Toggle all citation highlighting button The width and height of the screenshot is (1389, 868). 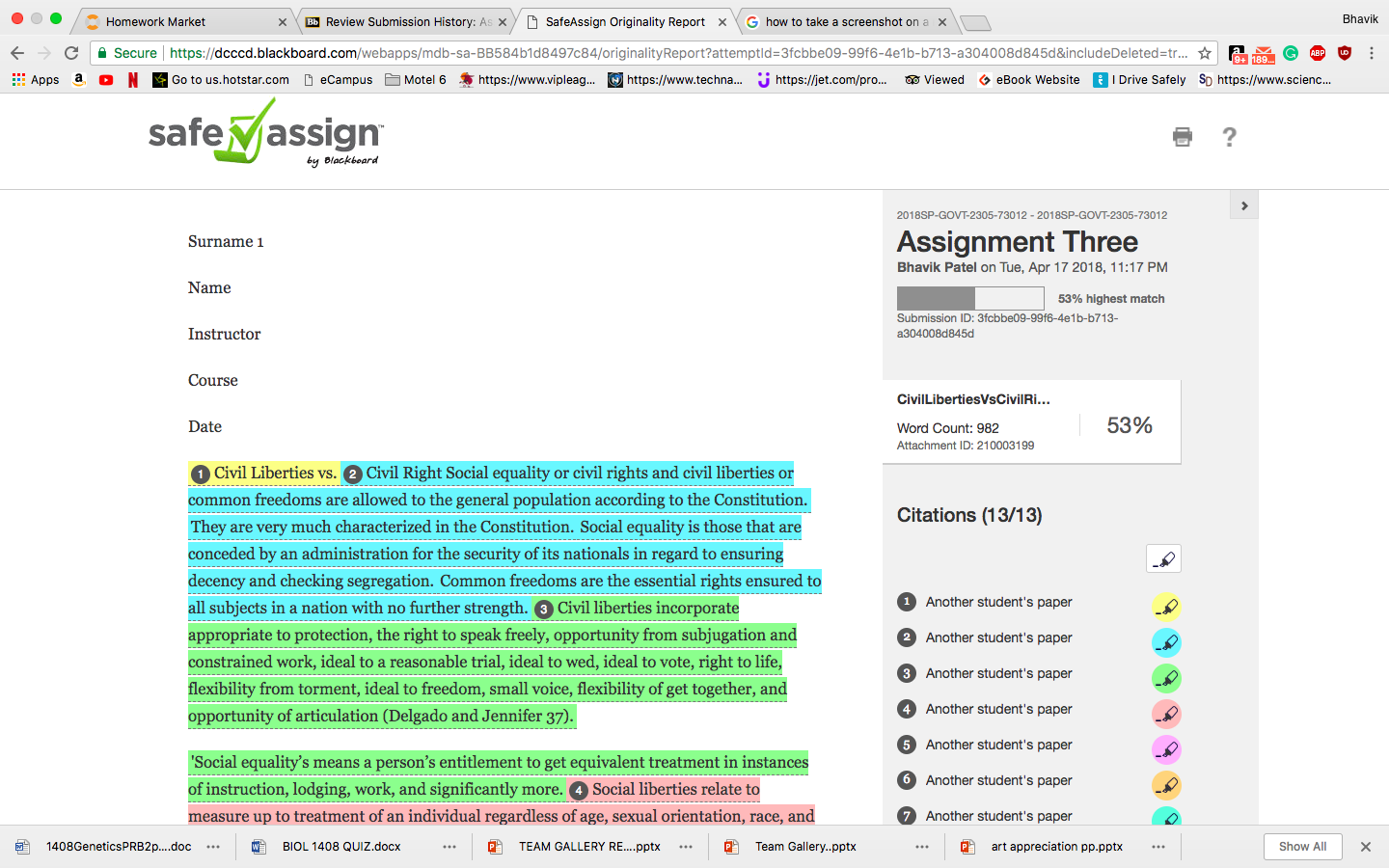pyautogui.click(x=1163, y=558)
